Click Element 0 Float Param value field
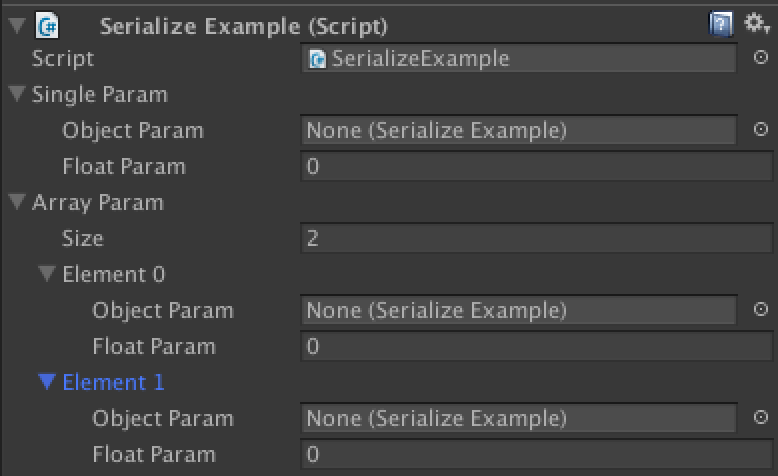This screenshot has width=778, height=476. click(x=536, y=346)
